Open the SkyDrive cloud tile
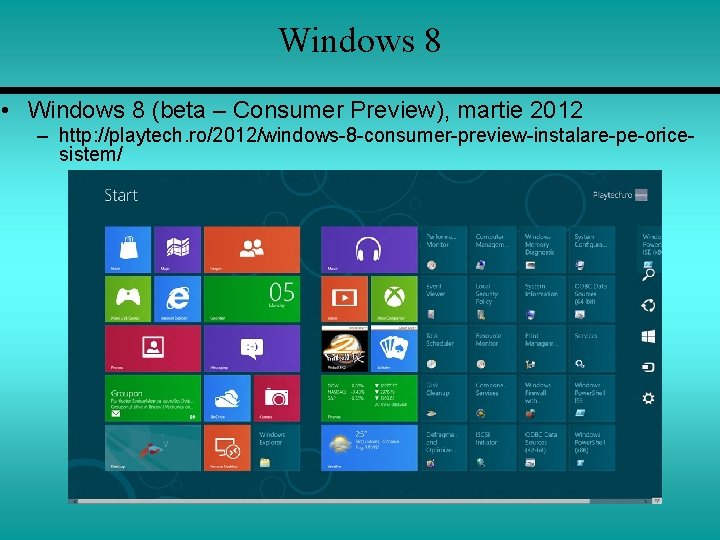Image resolution: width=720 pixels, height=540 pixels. pyautogui.click(x=227, y=398)
